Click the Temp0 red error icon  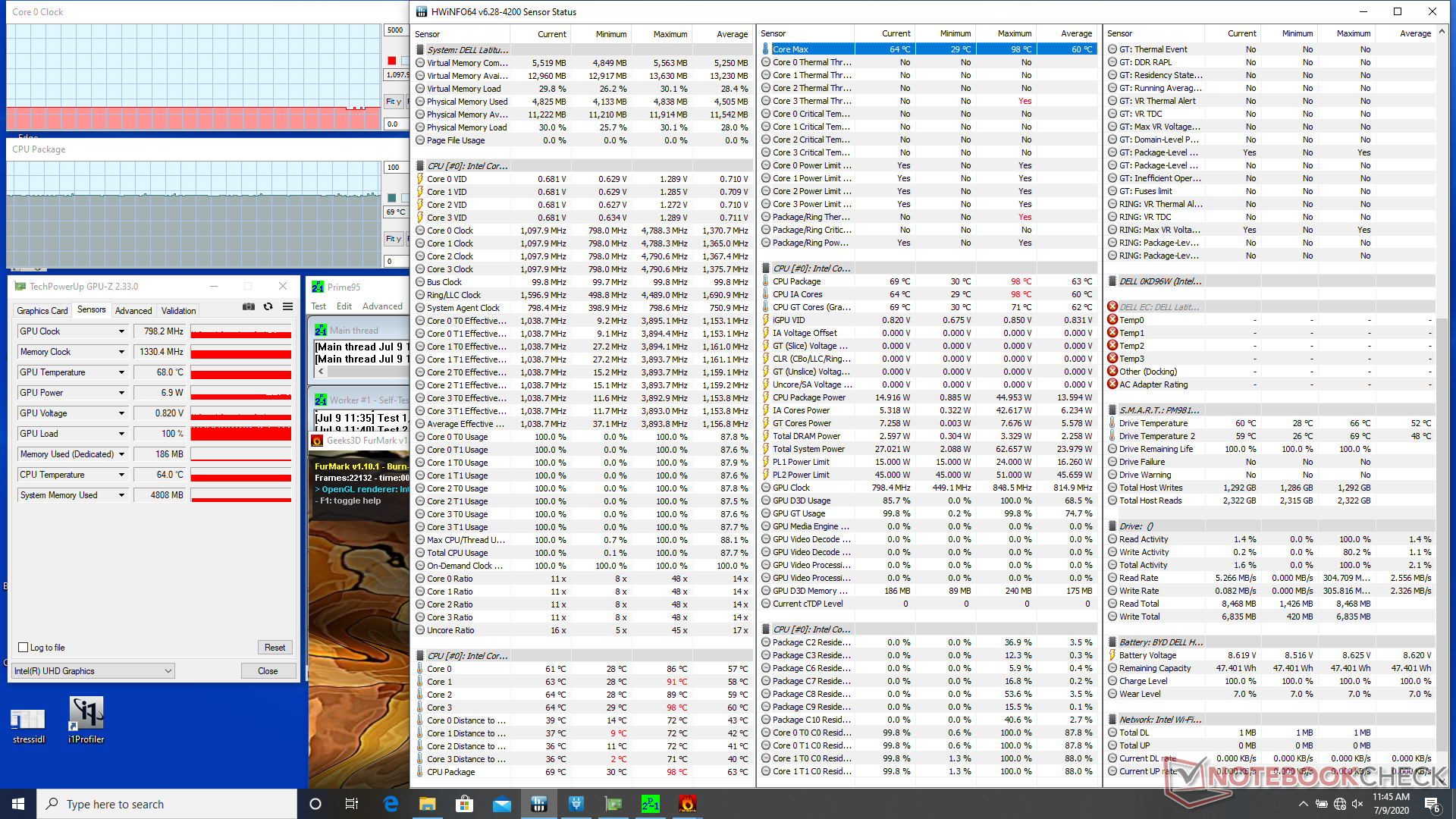pyautogui.click(x=1112, y=320)
